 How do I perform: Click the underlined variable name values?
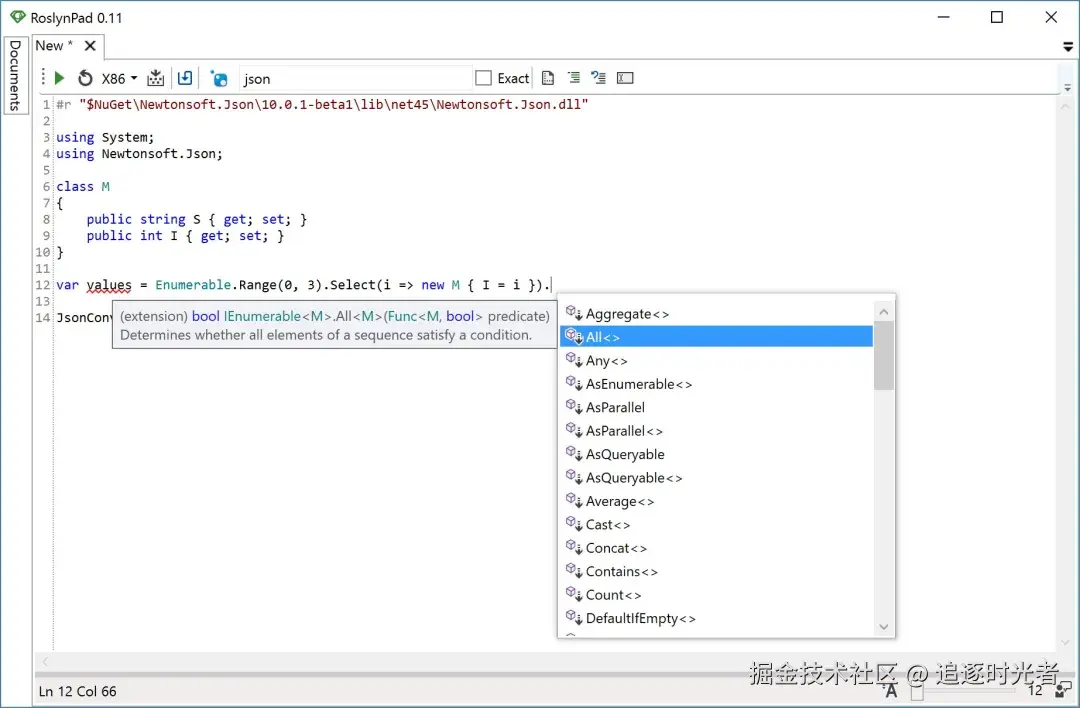pyautogui.click(x=109, y=285)
